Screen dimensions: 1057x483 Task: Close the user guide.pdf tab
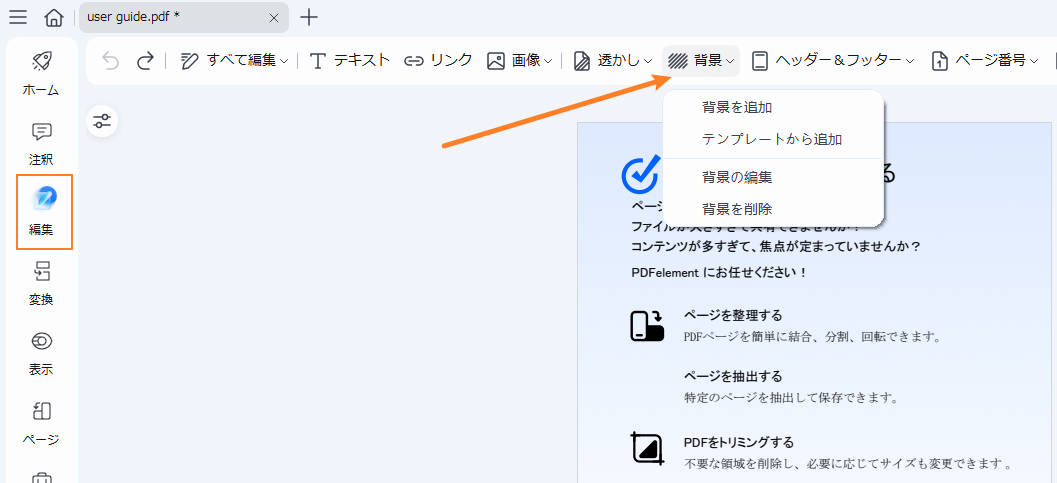pyautogui.click(x=274, y=18)
